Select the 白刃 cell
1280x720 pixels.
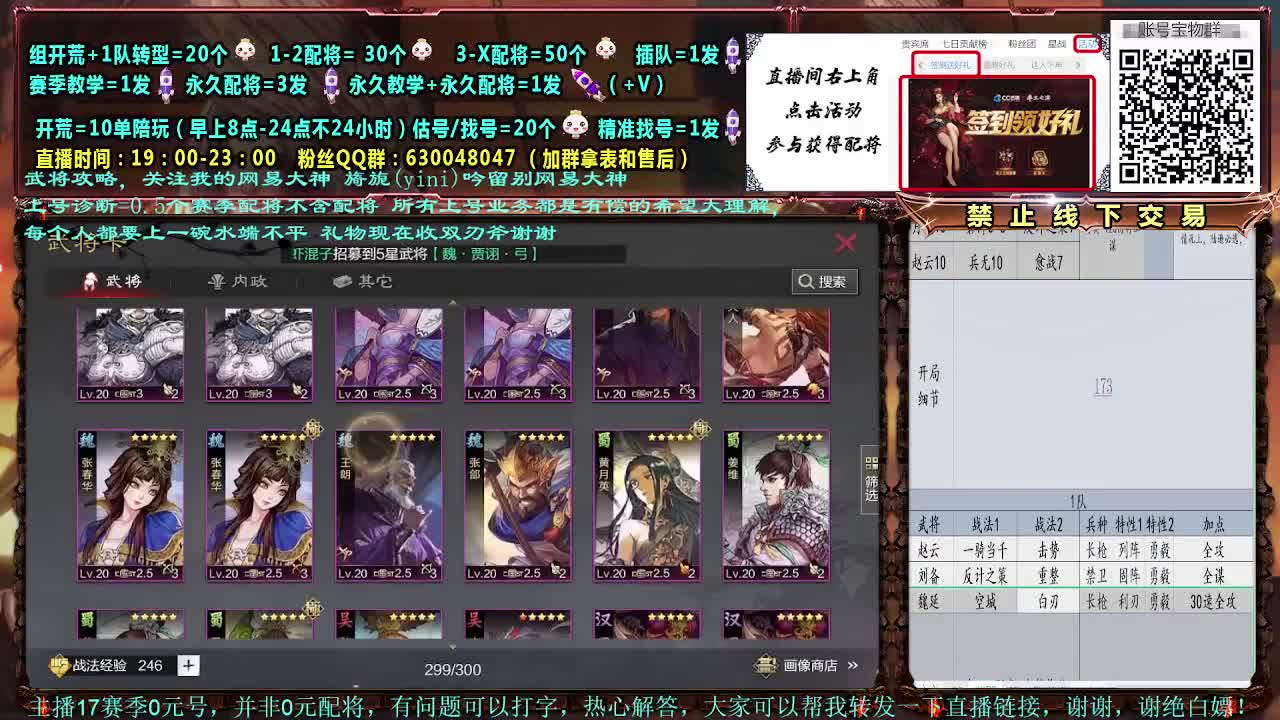point(1048,601)
